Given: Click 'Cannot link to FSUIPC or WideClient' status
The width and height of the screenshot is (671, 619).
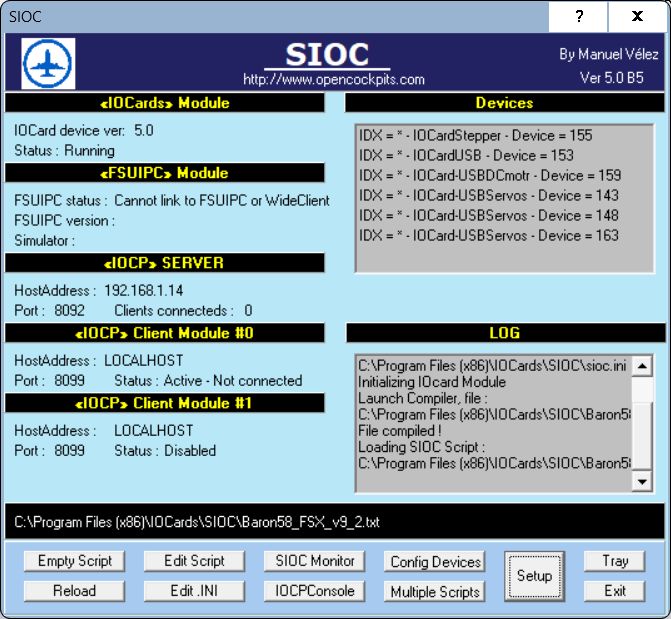Looking at the screenshot, I should [222, 200].
